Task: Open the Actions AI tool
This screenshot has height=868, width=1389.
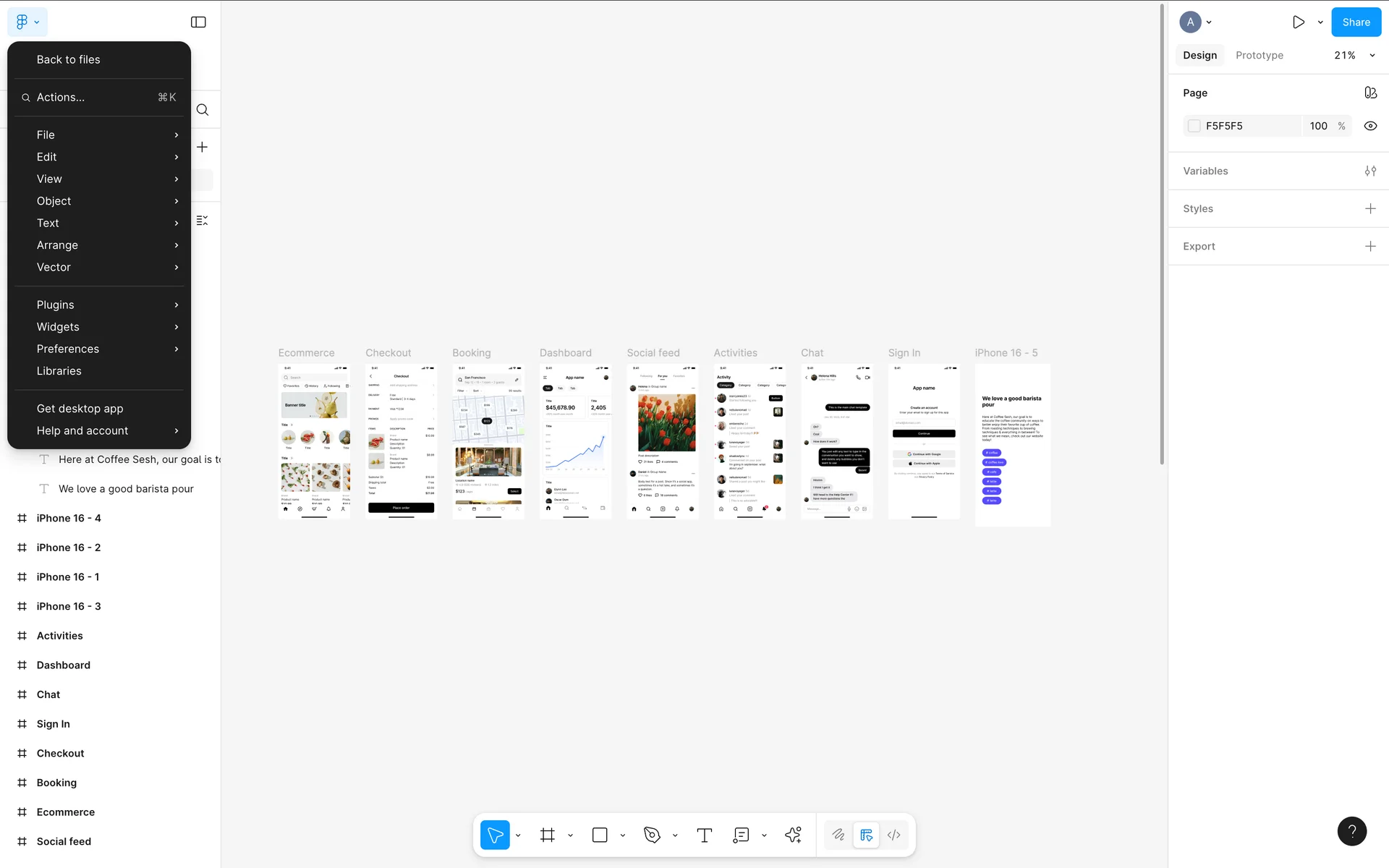Action: tap(793, 835)
